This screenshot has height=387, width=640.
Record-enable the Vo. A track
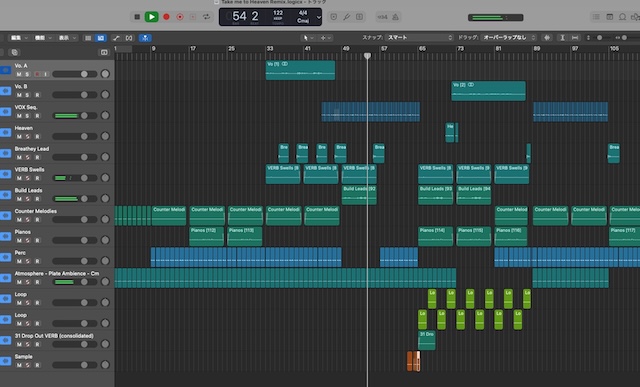(x=37, y=74)
